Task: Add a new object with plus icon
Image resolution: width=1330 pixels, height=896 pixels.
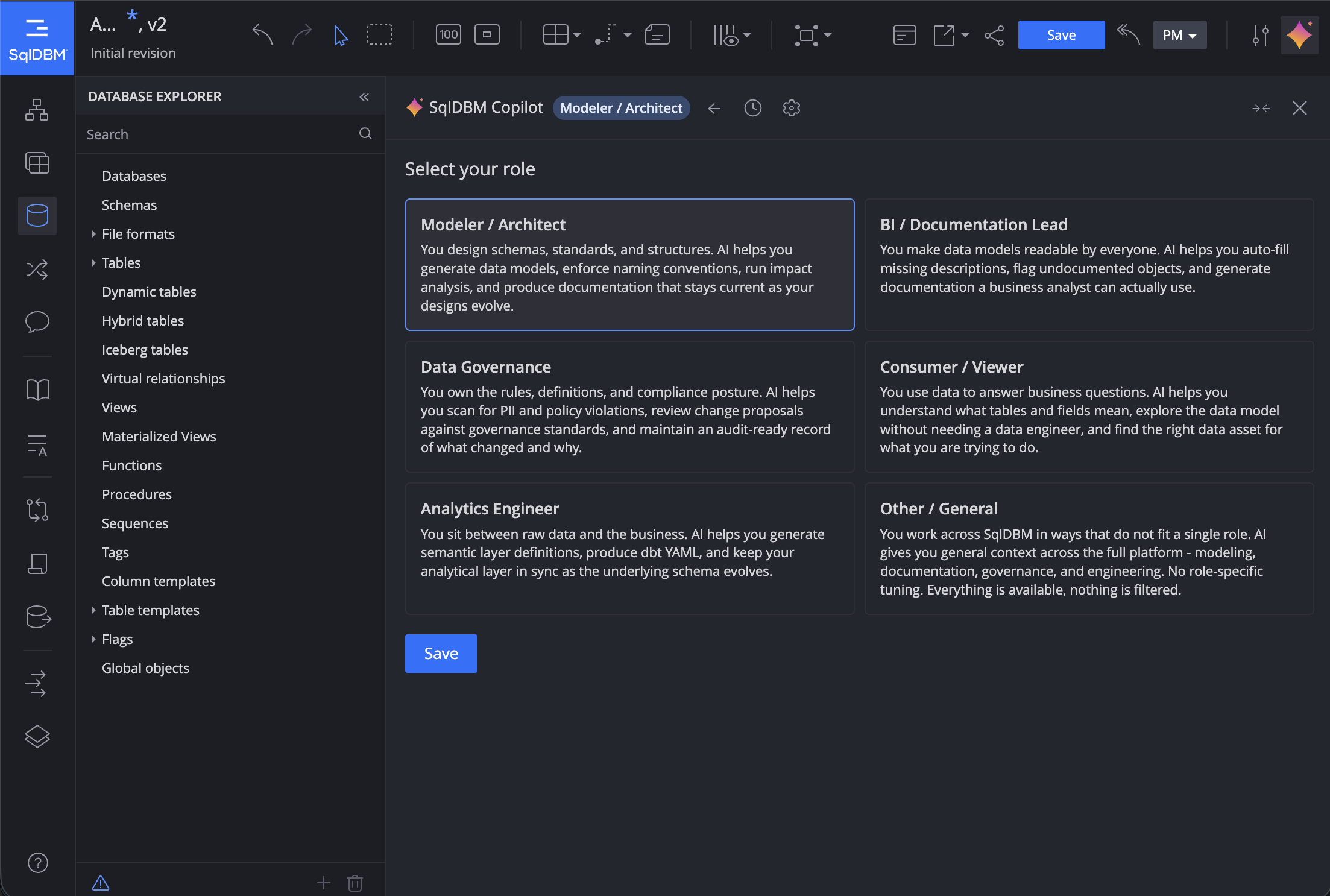Action: (324, 883)
